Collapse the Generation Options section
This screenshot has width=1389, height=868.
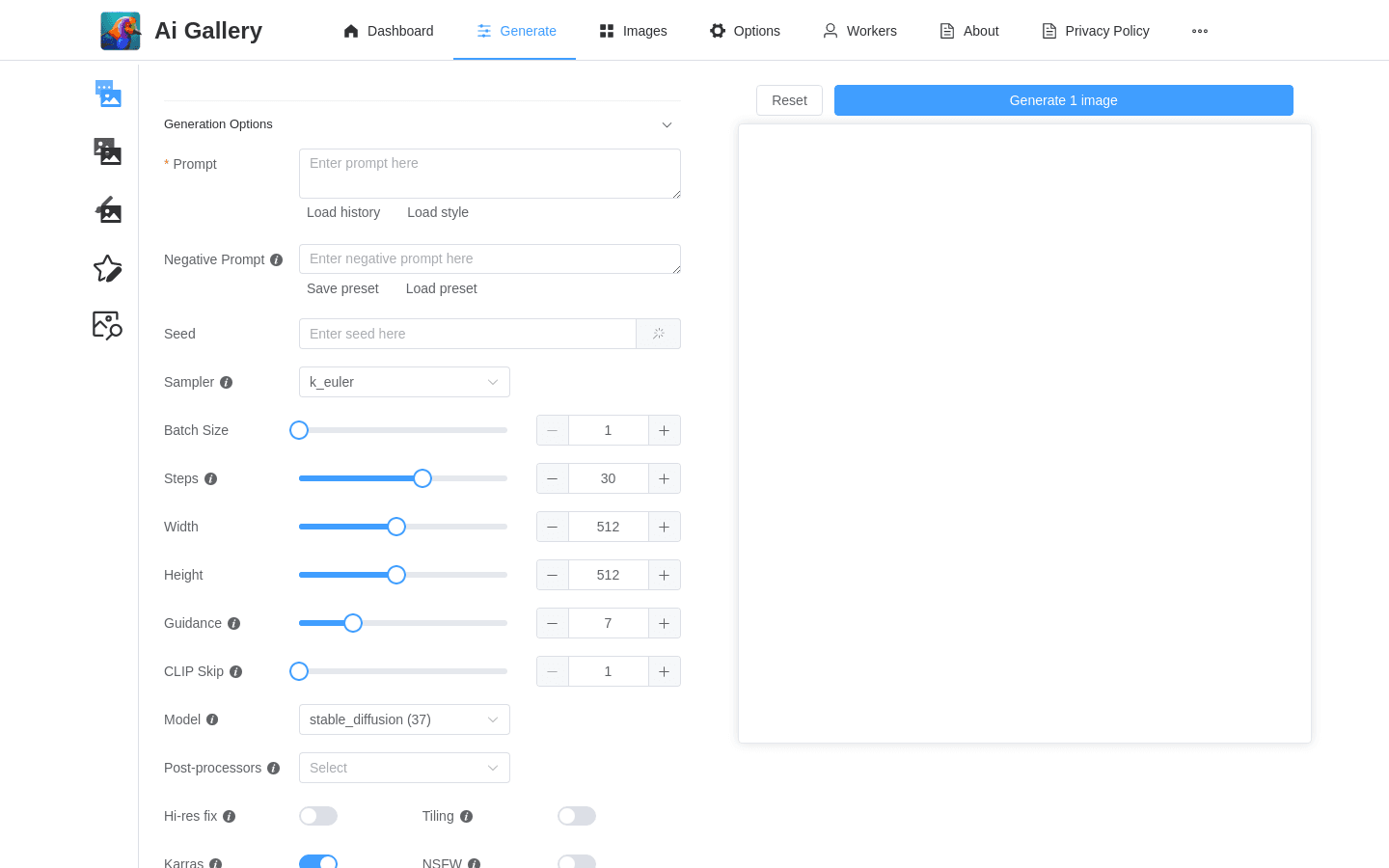pos(667,124)
